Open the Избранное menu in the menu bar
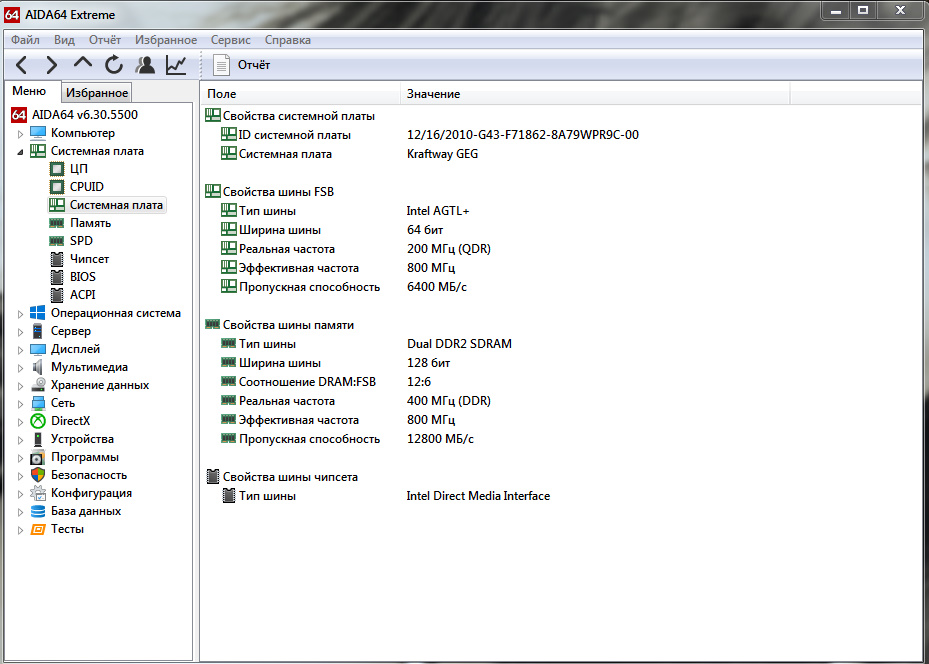The height and width of the screenshot is (664, 929). pyautogui.click(x=166, y=40)
